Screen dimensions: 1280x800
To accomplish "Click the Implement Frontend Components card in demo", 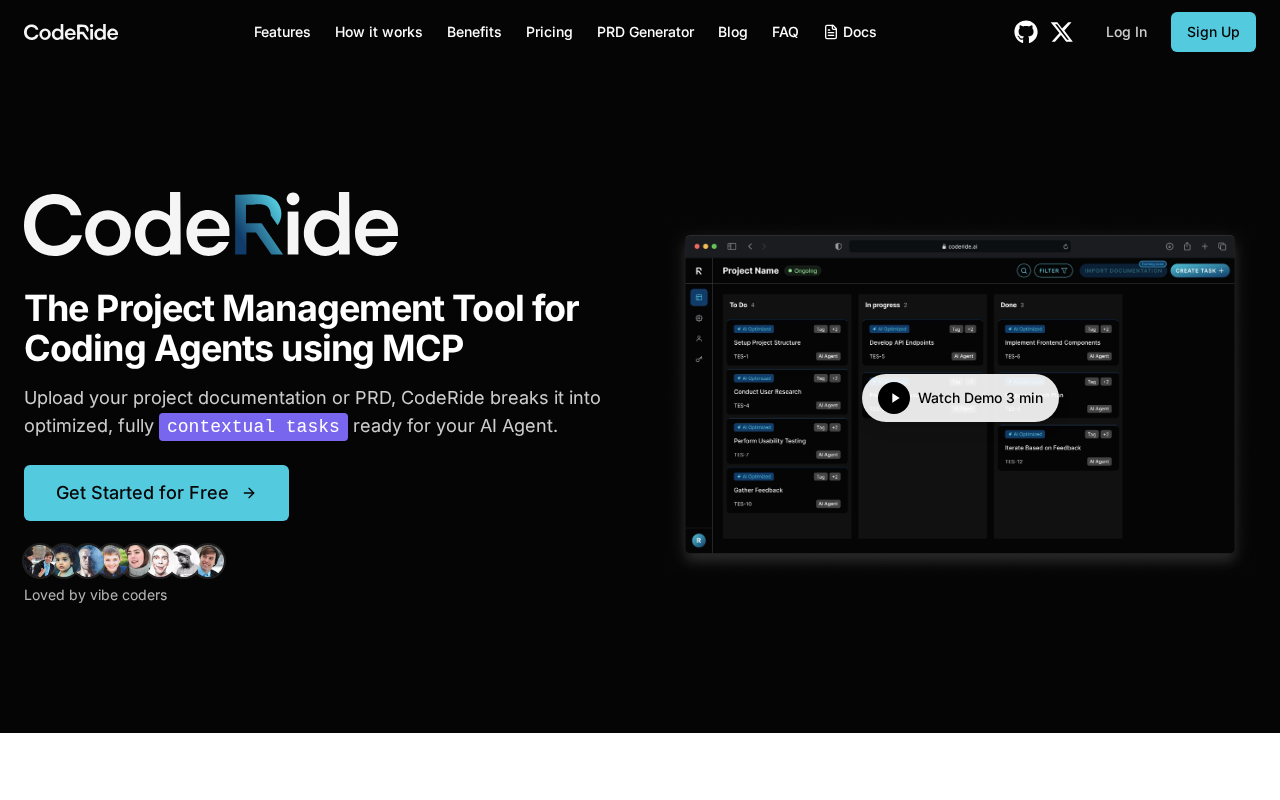I will pos(1058,341).
